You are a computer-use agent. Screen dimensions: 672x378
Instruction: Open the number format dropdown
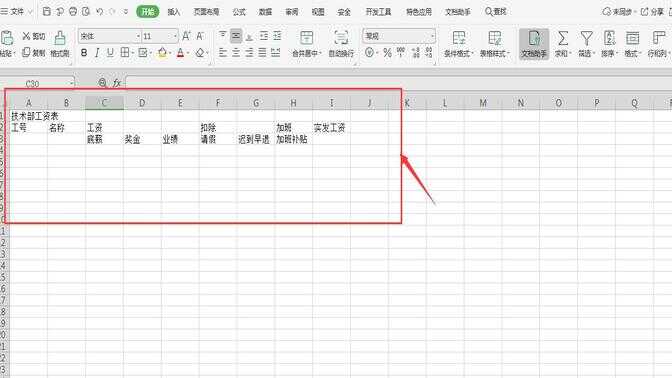tap(399, 36)
